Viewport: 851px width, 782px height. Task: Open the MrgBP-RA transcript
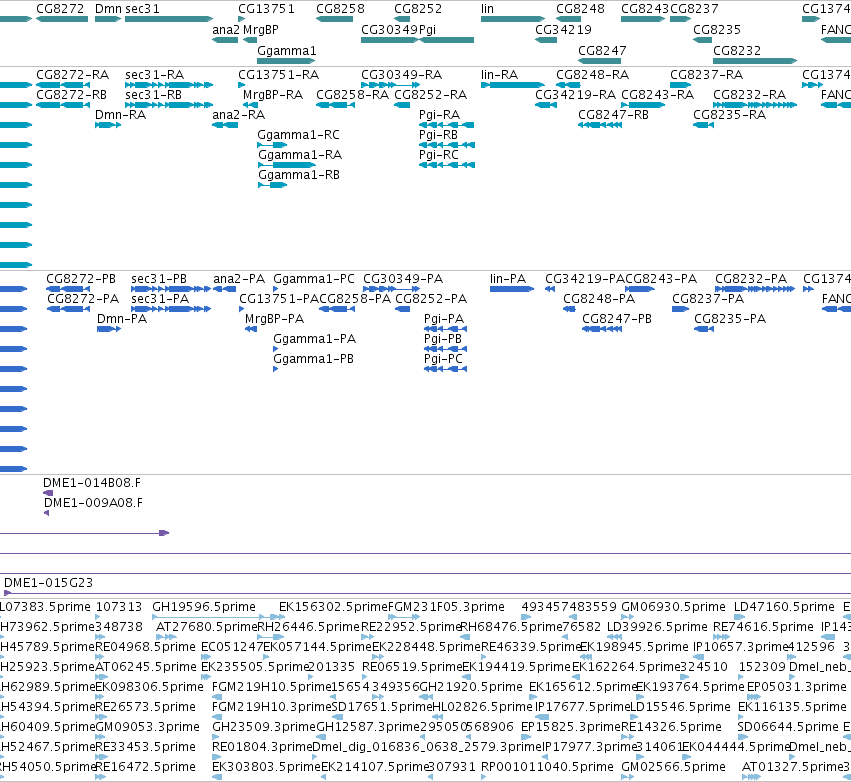click(x=250, y=105)
